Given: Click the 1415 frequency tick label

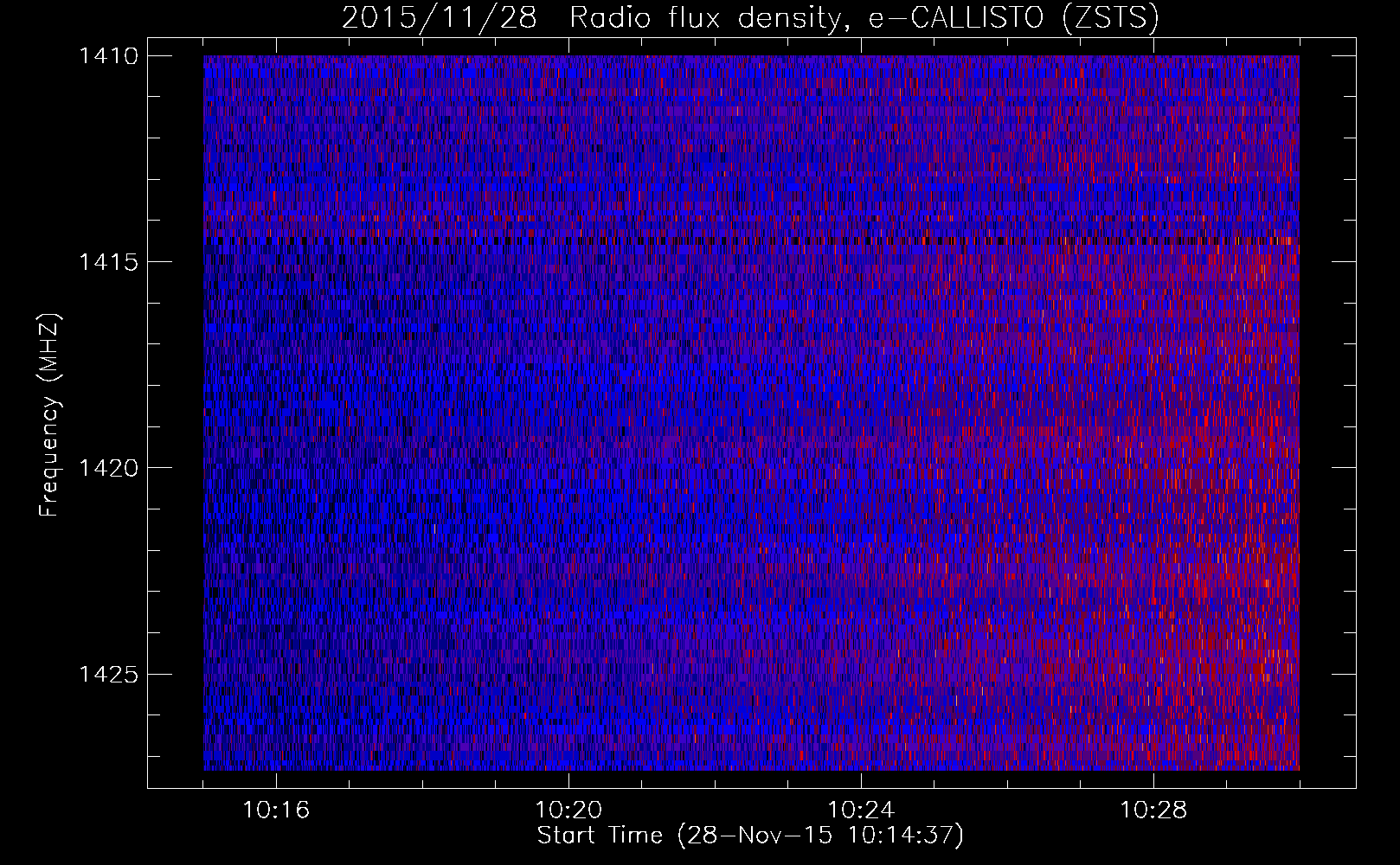Looking at the screenshot, I should pos(108,262).
